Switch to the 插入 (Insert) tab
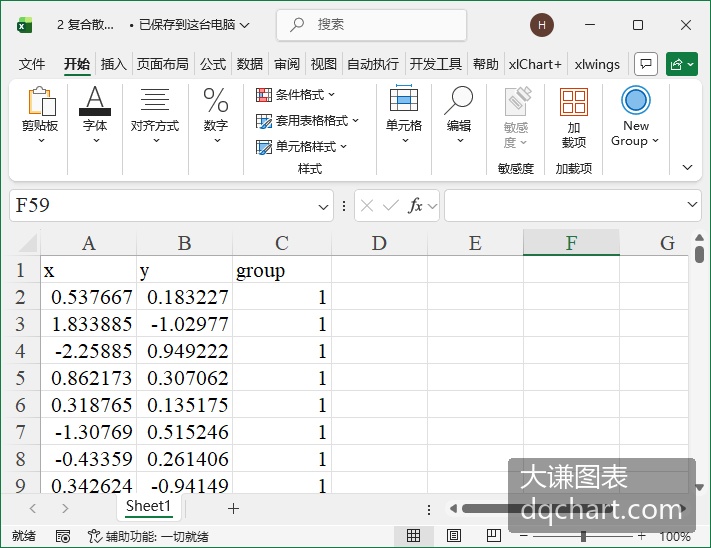 tap(113, 64)
